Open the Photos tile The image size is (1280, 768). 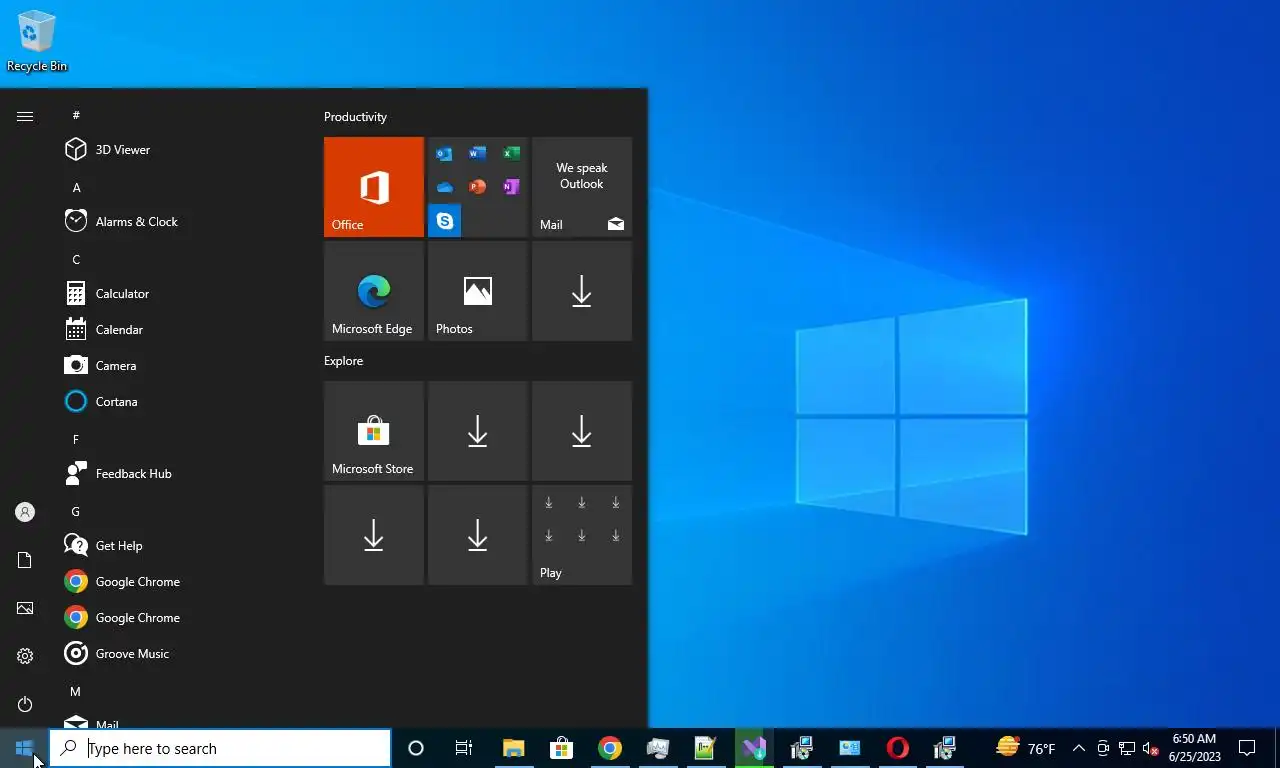(478, 291)
